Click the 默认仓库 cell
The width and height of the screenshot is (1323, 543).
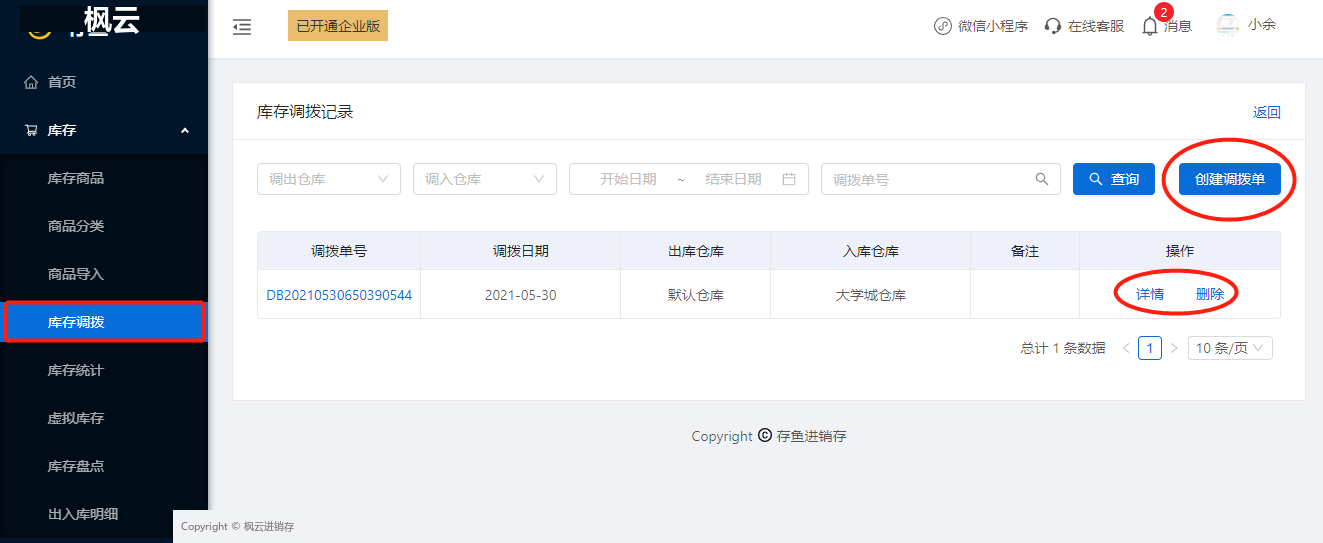[x=696, y=295]
